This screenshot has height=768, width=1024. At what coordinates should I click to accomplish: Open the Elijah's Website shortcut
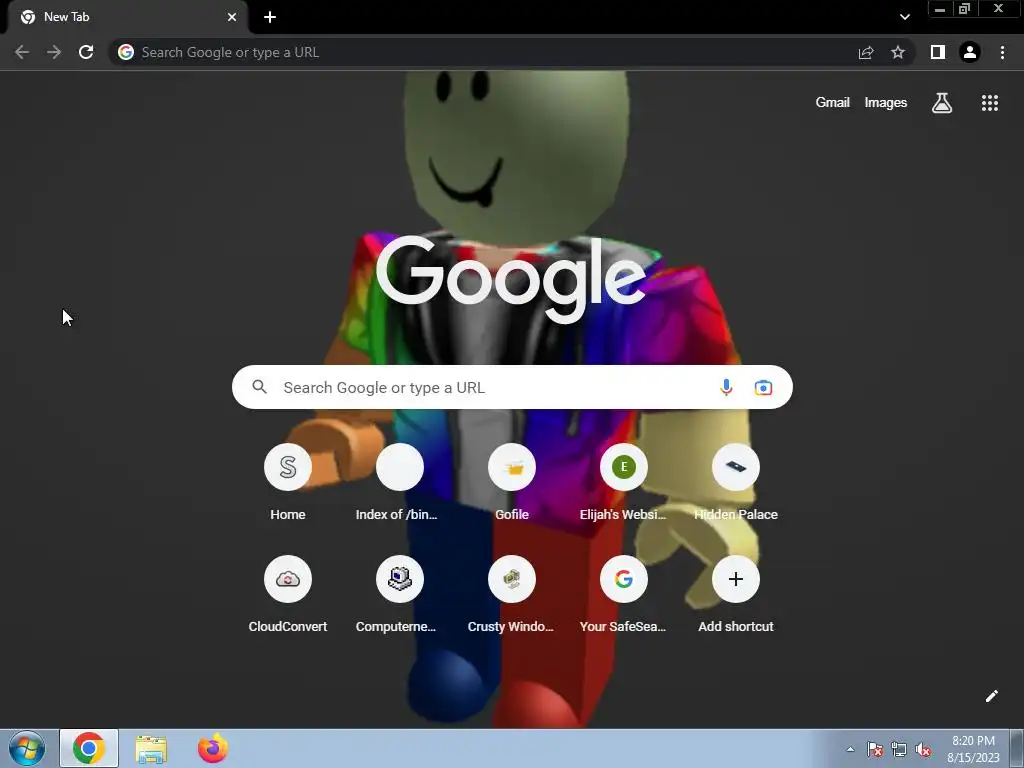click(x=624, y=483)
